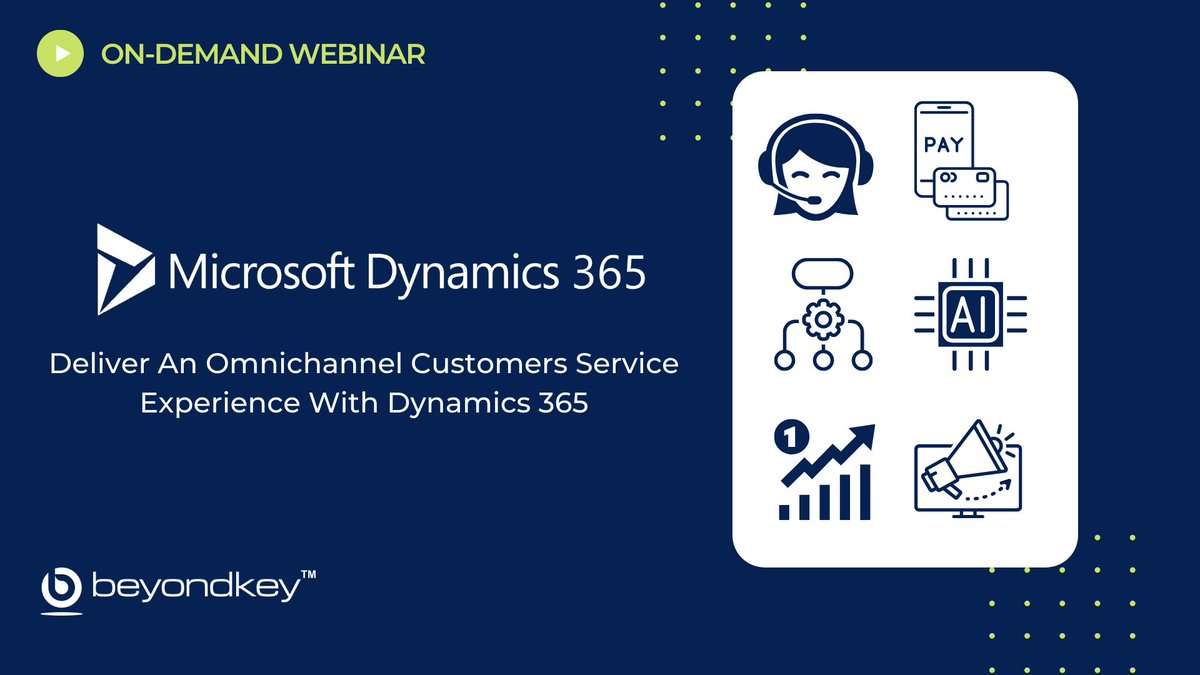The height and width of the screenshot is (675, 1200).
Task: Click the Dynamics 365 arrow logo mark
Action: coord(126,270)
